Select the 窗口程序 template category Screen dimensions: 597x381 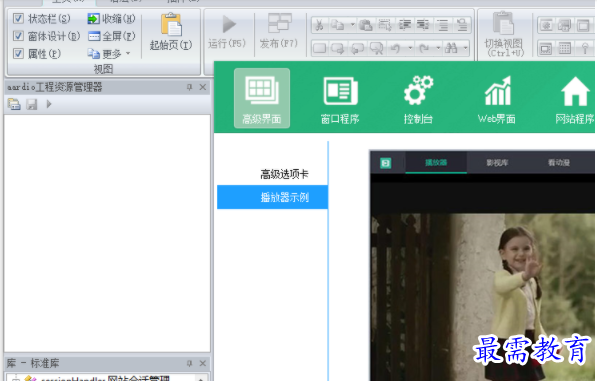pyautogui.click(x=340, y=100)
